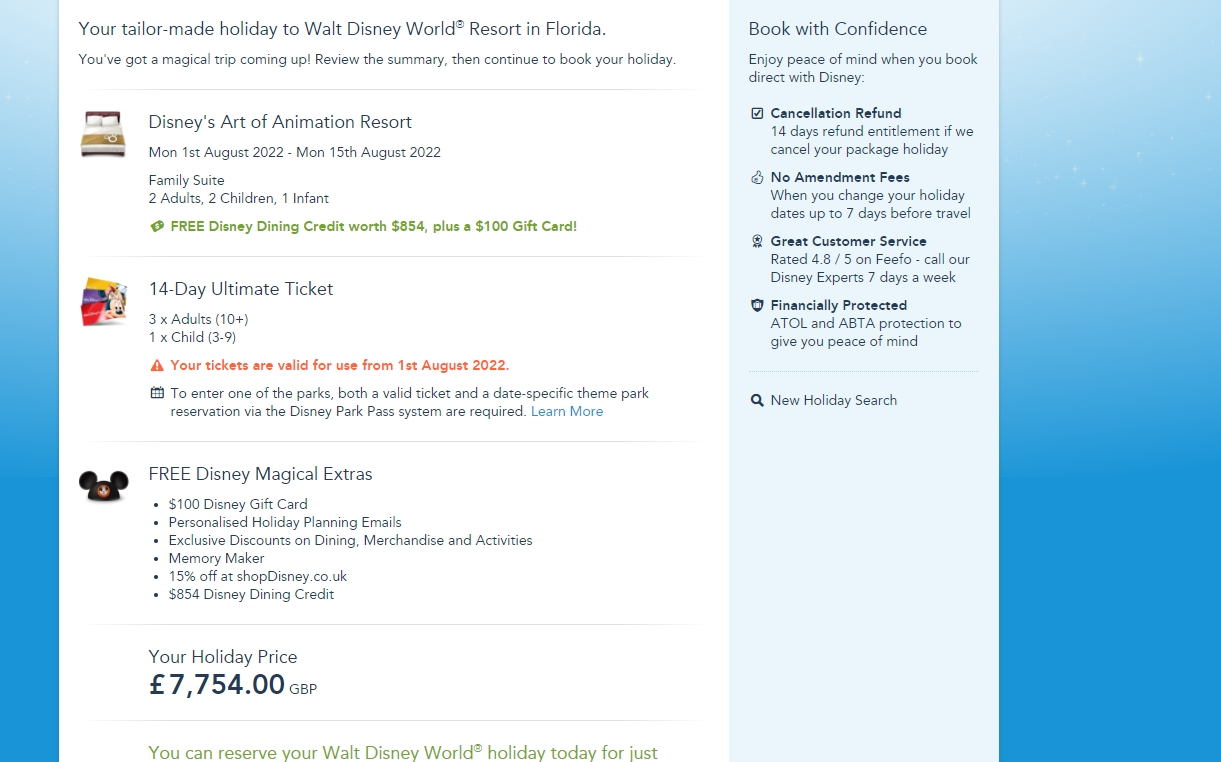
Task: Click the 3 x Adults (10+) line
Action: [198, 319]
